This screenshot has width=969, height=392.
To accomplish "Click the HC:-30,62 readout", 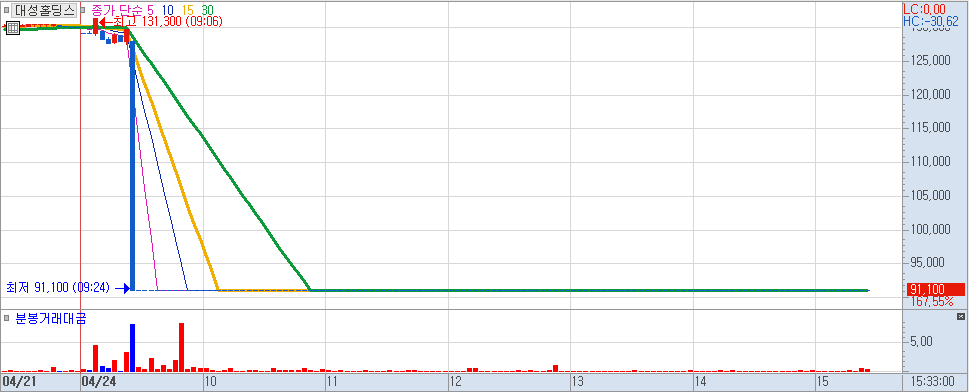I will coord(931,21).
